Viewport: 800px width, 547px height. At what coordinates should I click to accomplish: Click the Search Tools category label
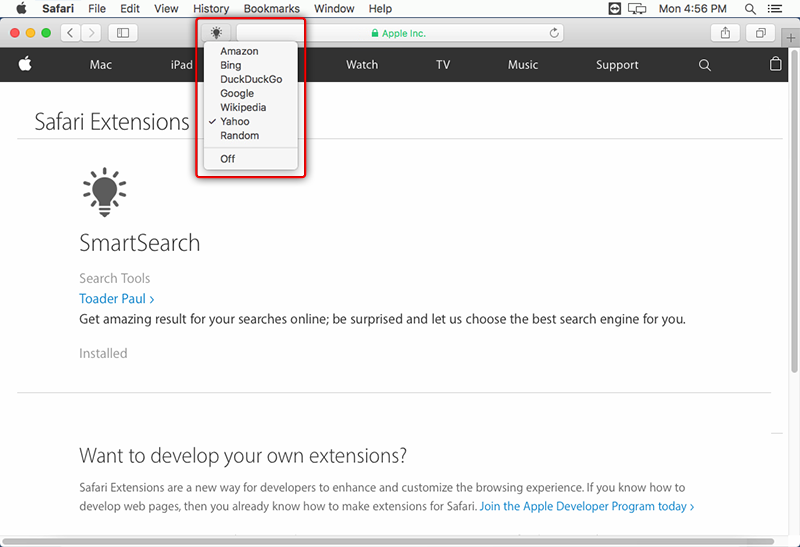click(x=115, y=278)
